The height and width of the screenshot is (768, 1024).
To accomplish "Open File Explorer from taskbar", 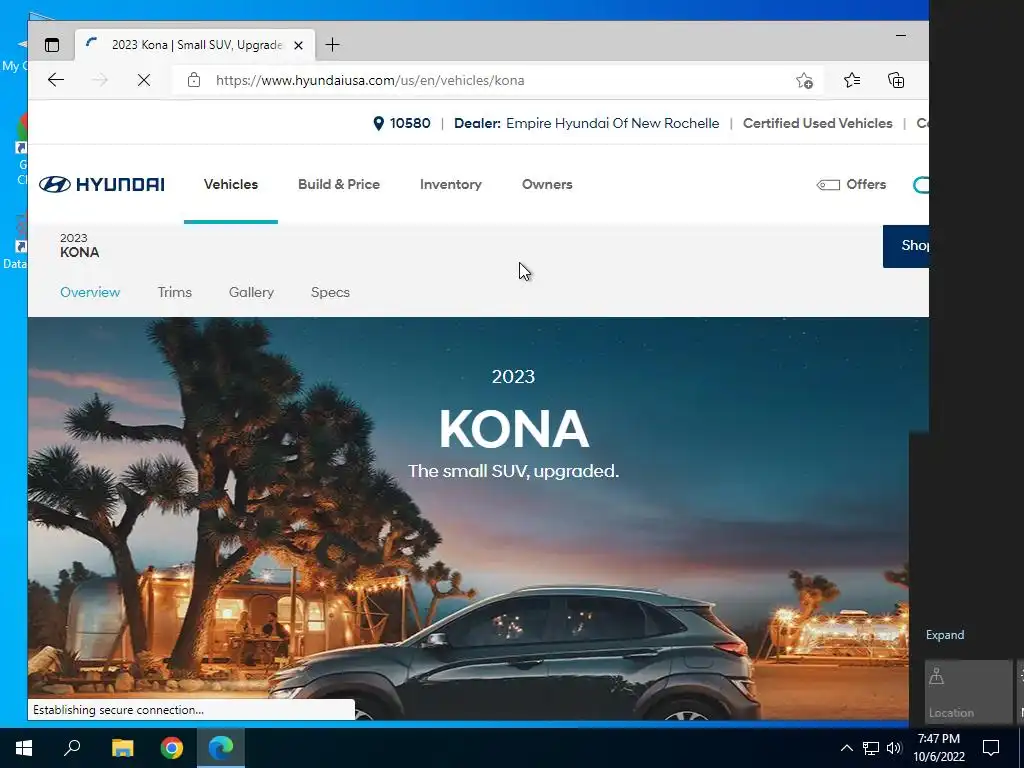I will tap(122, 748).
